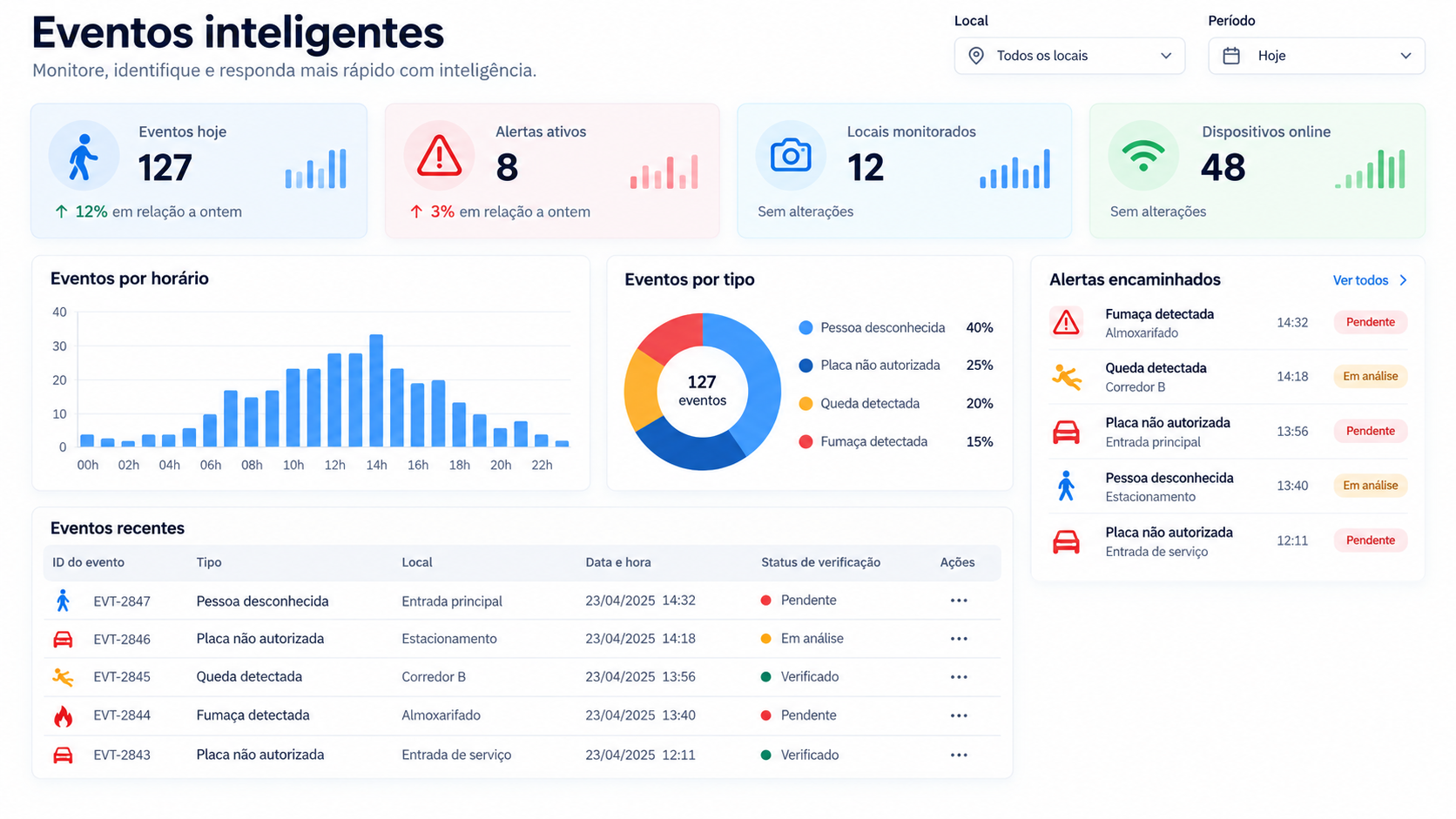Image resolution: width=1456 pixels, height=819 pixels.
Task: Click the Placa não autorizada legend color dot
Action: tap(806, 366)
